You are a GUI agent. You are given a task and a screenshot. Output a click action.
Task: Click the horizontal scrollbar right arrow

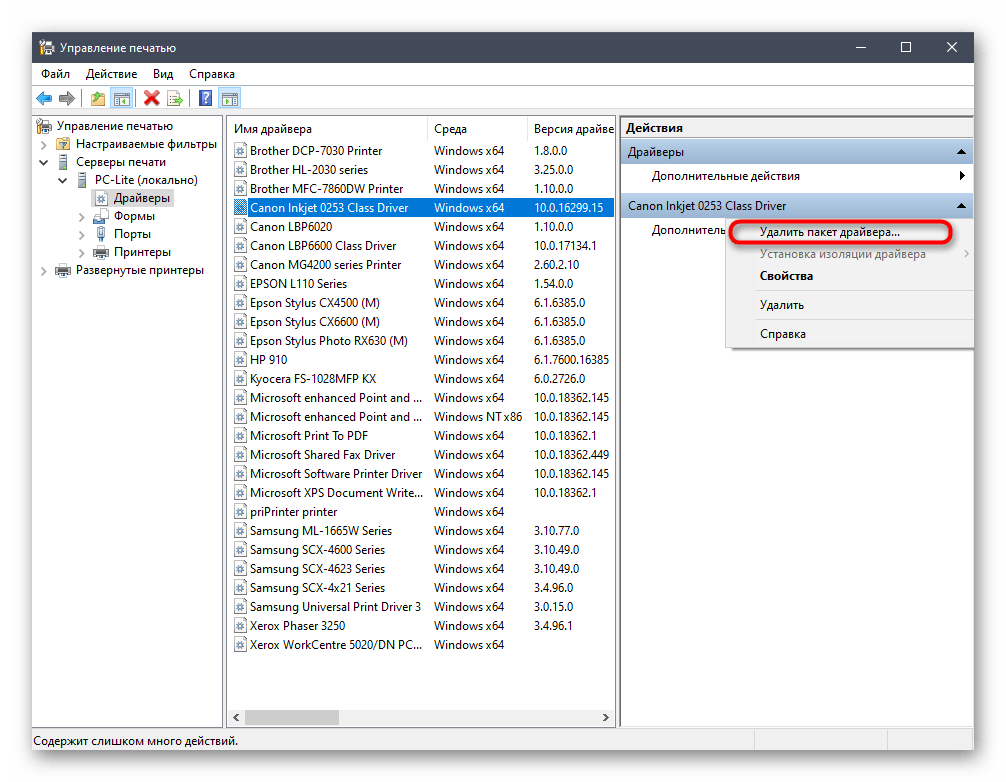coord(606,717)
